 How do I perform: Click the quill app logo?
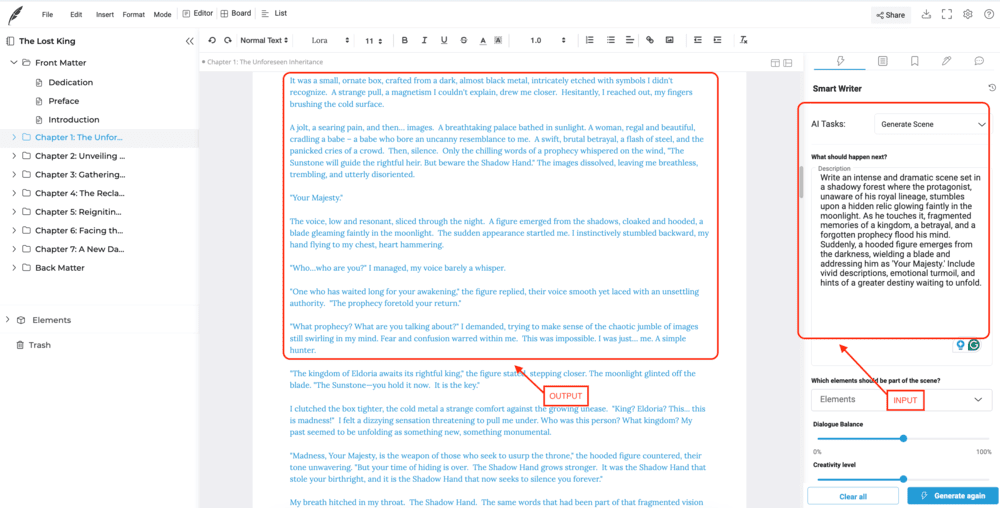[15, 14]
